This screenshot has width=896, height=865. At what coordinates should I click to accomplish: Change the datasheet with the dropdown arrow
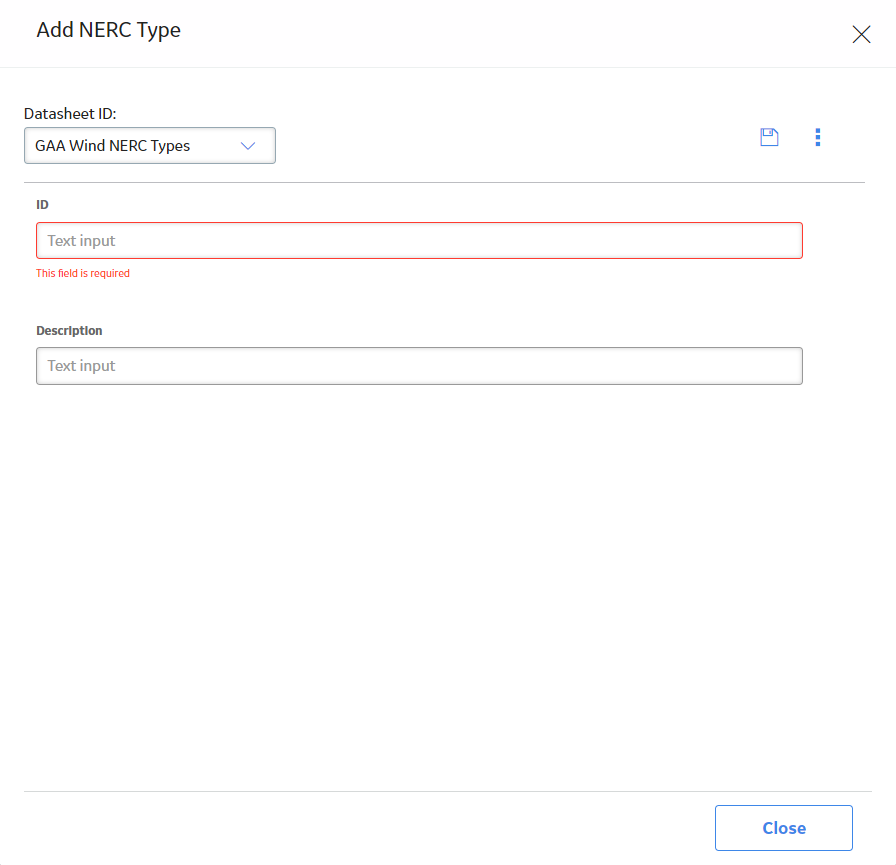click(248, 146)
